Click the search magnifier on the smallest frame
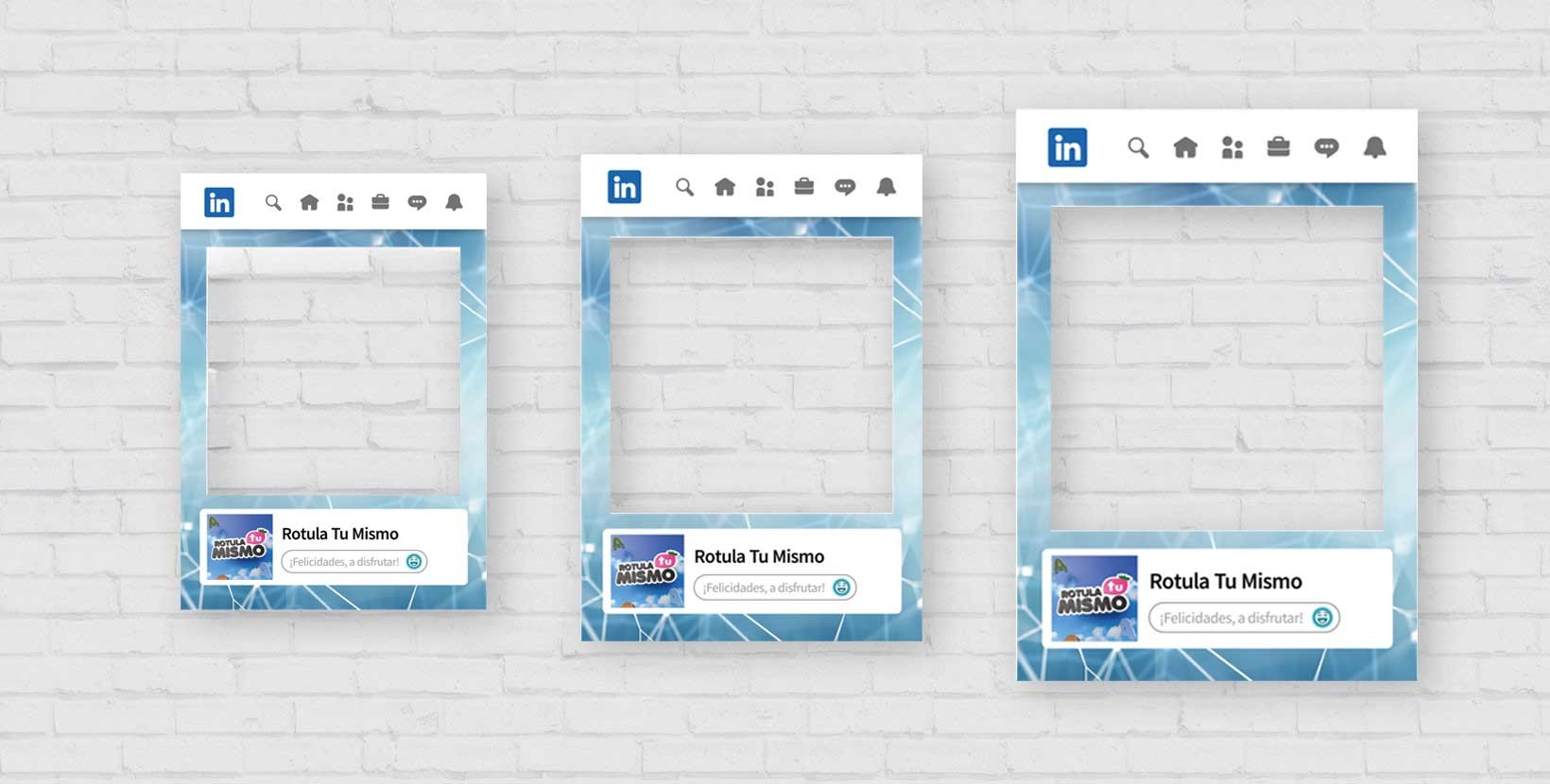Viewport: 1550px width, 784px height. coord(273,202)
